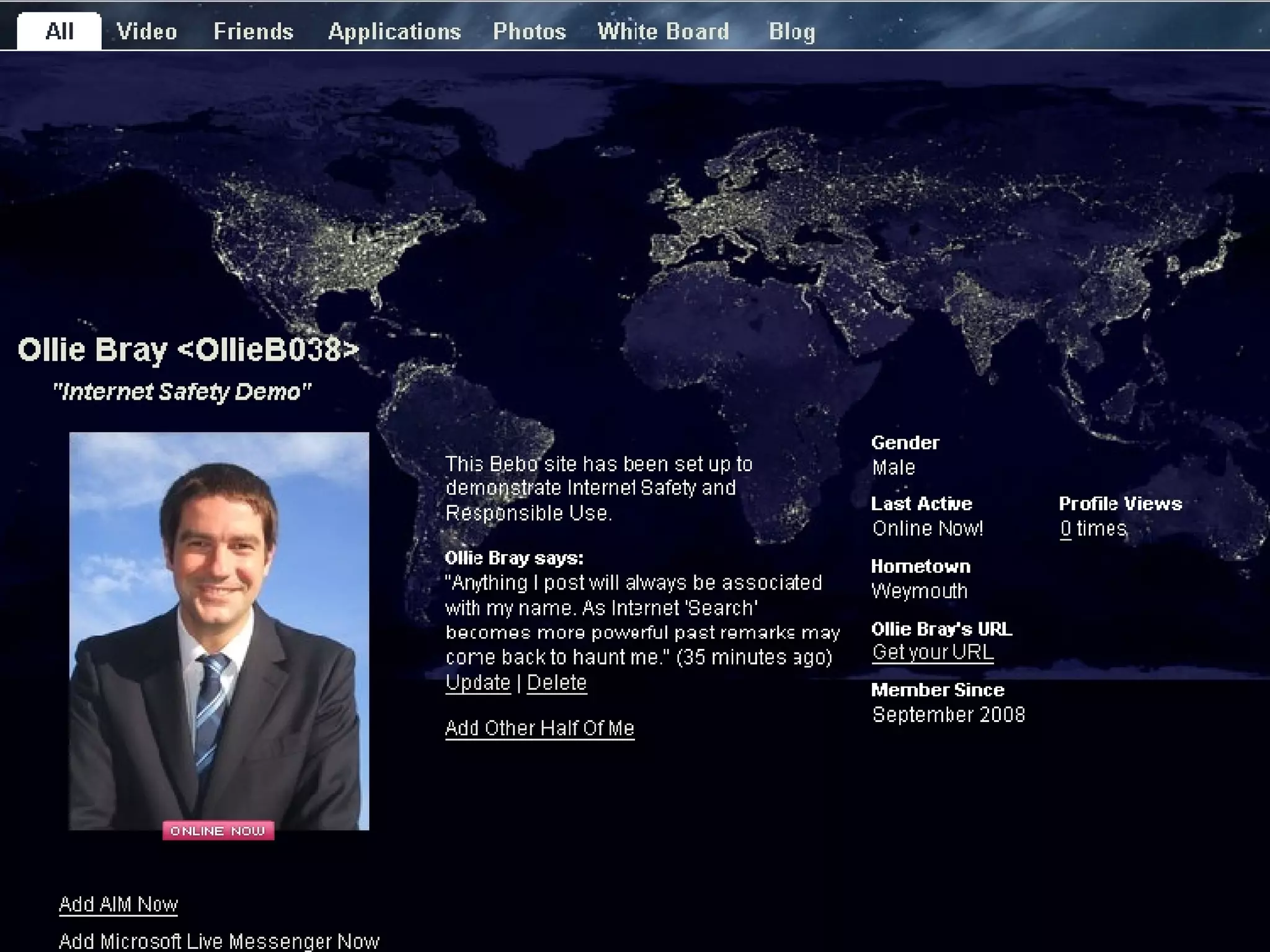Open the Blog tab
Screen dimensions: 1270x952
[x=792, y=32]
